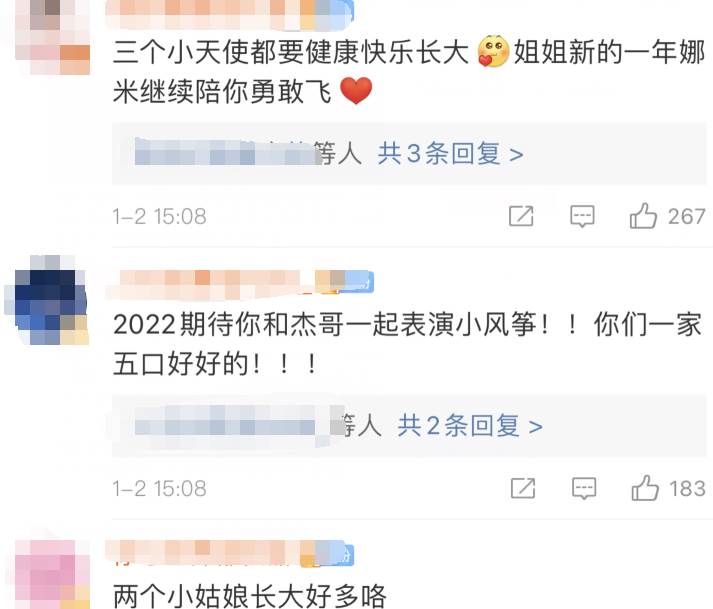Open third commenter's pink avatar
The width and height of the screenshot is (713, 609).
[52, 574]
